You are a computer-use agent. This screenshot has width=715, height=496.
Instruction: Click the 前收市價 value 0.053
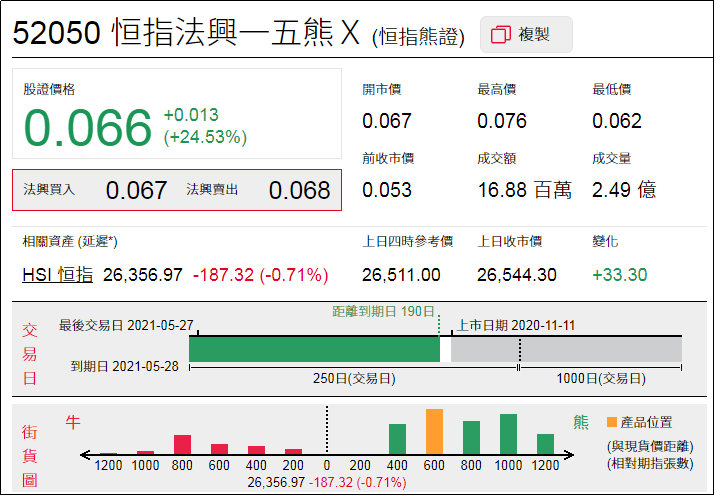coord(387,190)
